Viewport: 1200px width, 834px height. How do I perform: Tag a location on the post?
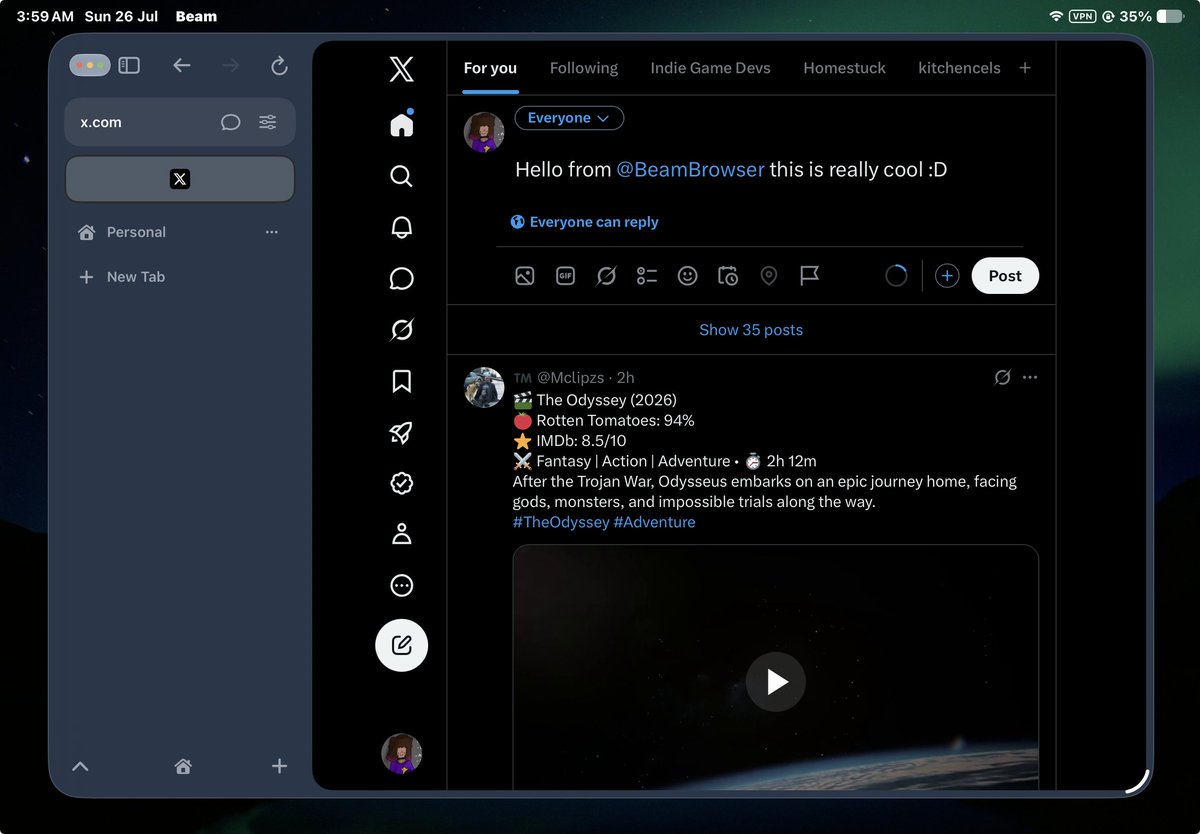tap(769, 276)
